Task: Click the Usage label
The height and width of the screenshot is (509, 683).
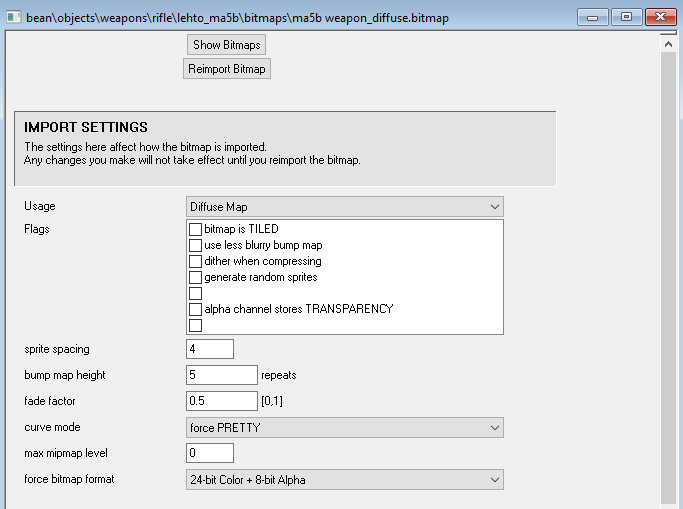Action: pyautogui.click(x=40, y=206)
